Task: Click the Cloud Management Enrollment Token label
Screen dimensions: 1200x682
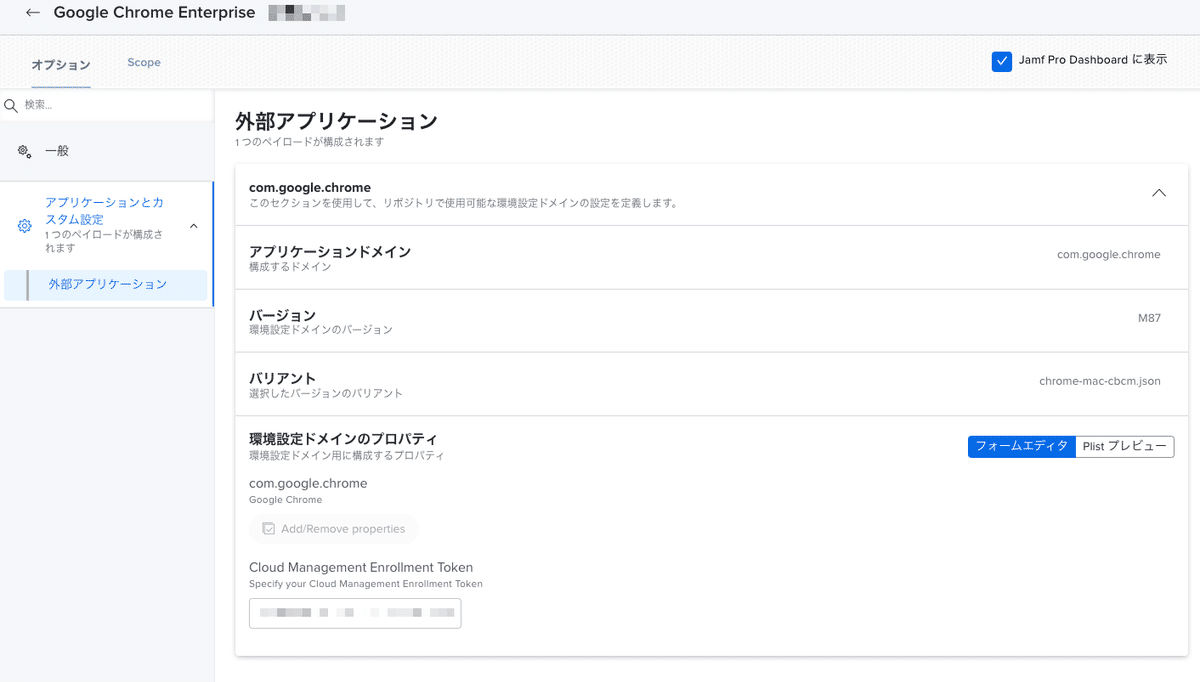Action: [x=361, y=567]
